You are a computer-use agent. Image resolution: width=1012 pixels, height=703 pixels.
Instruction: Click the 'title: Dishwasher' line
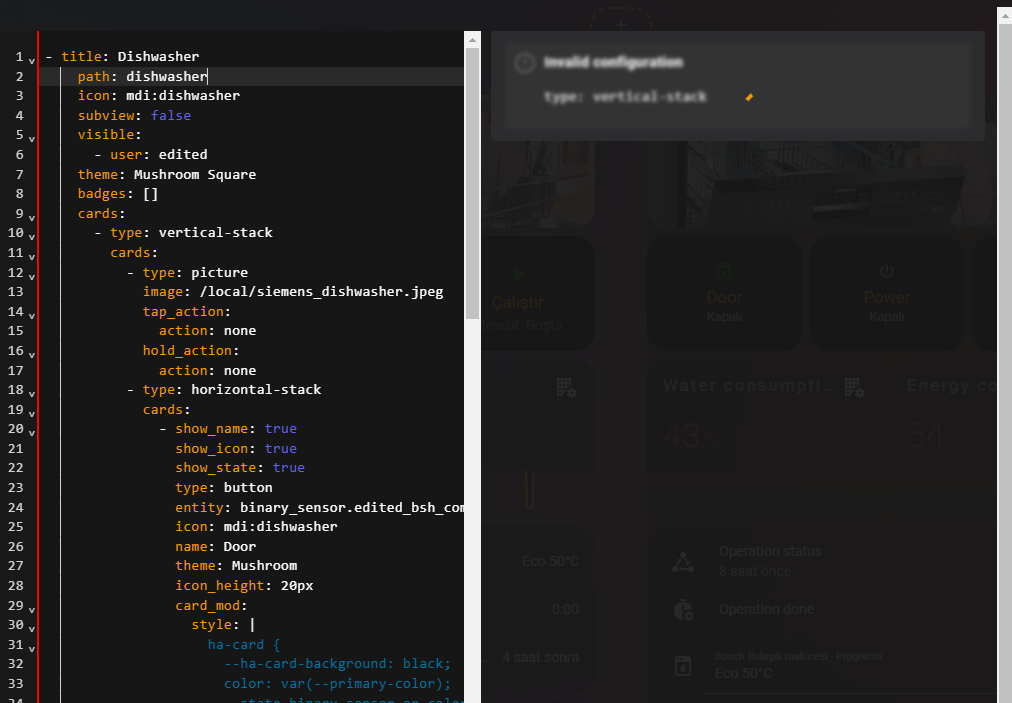130,57
